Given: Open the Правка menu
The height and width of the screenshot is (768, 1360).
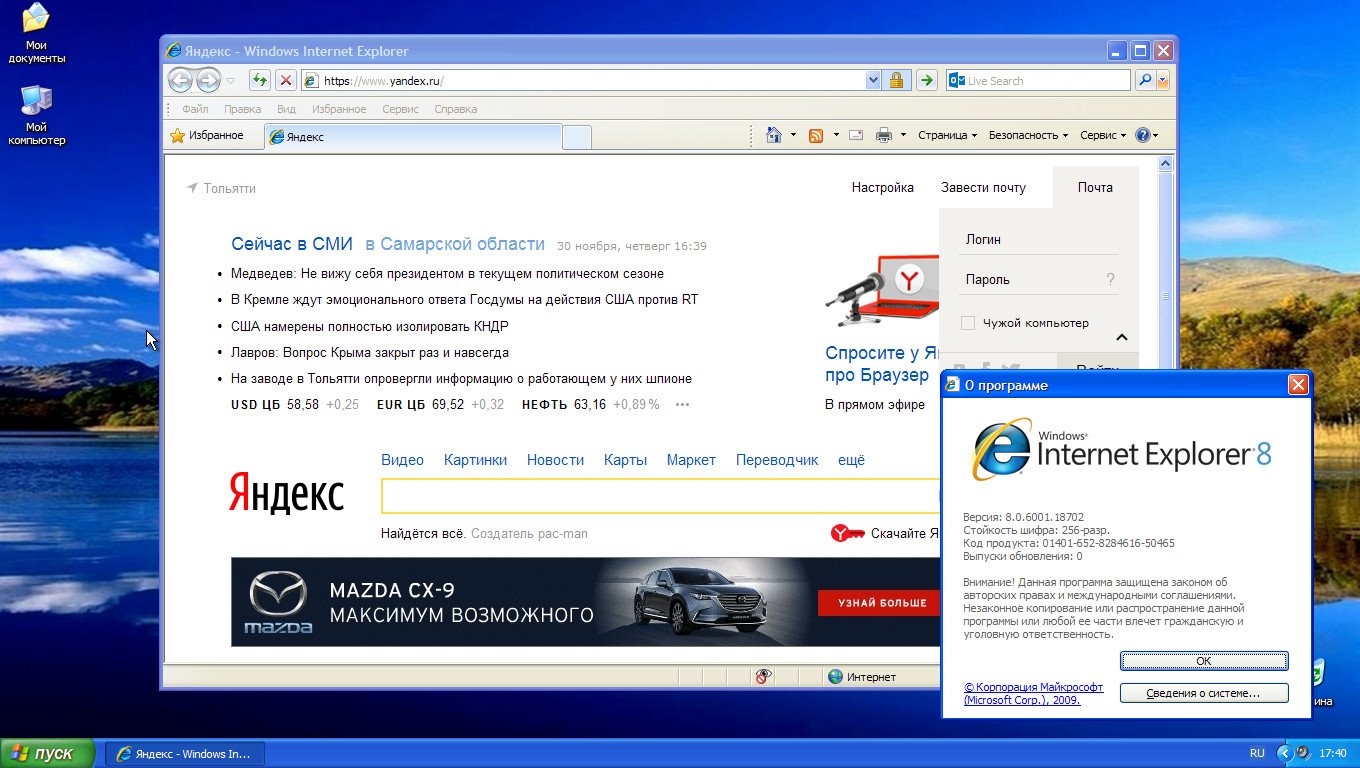Looking at the screenshot, I should 242,109.
